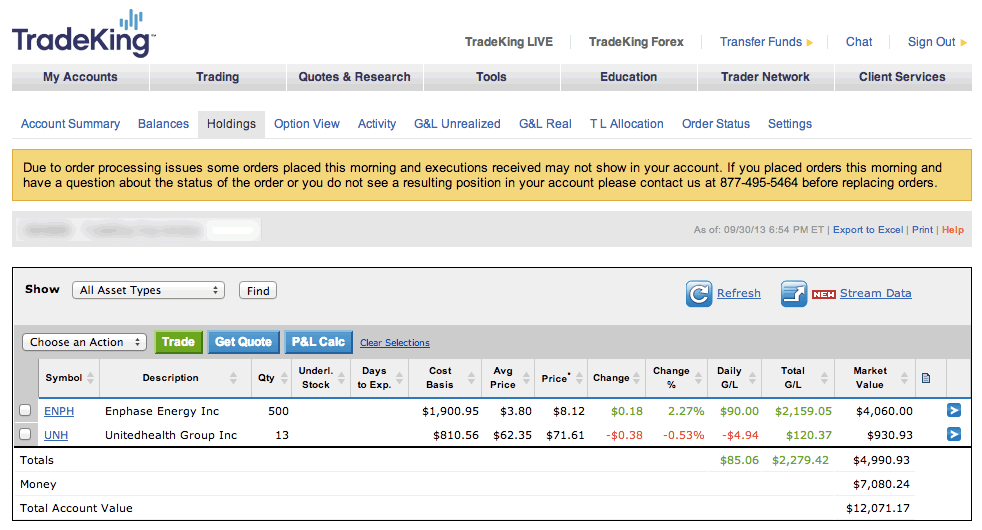Open the Trader Network menu
This screenshot has width=982, height=530.
tap(765, 77)
